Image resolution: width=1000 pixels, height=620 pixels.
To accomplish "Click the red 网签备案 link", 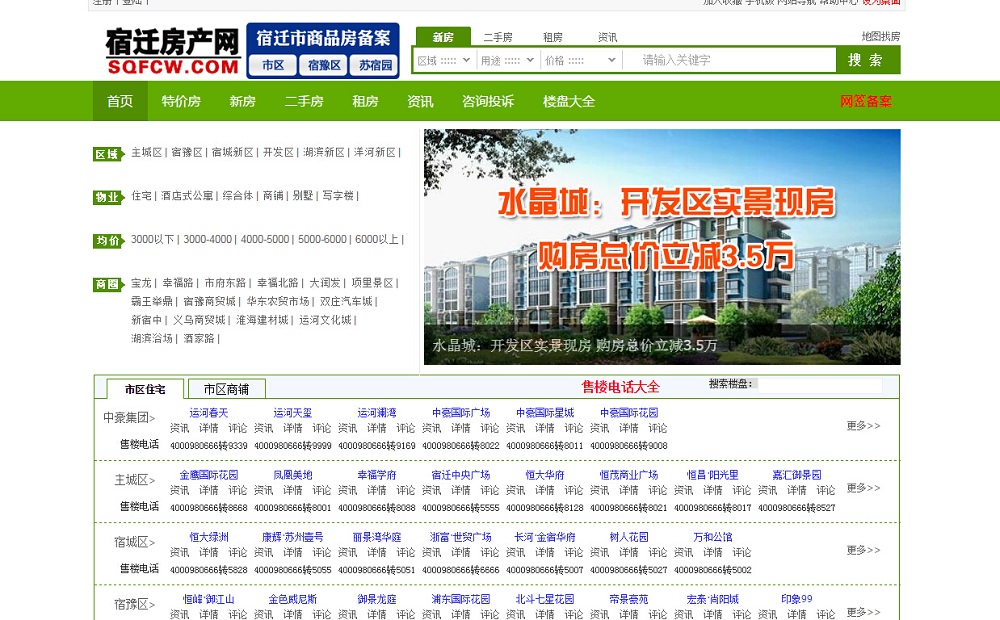I will (x=866, y=101).
